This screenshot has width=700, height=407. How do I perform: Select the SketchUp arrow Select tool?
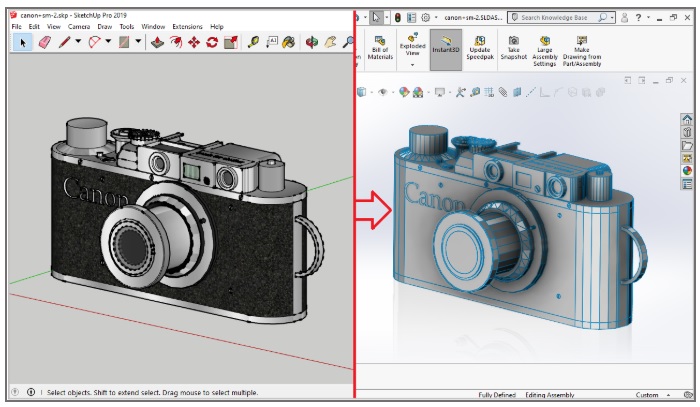click(x=23, y=43)
